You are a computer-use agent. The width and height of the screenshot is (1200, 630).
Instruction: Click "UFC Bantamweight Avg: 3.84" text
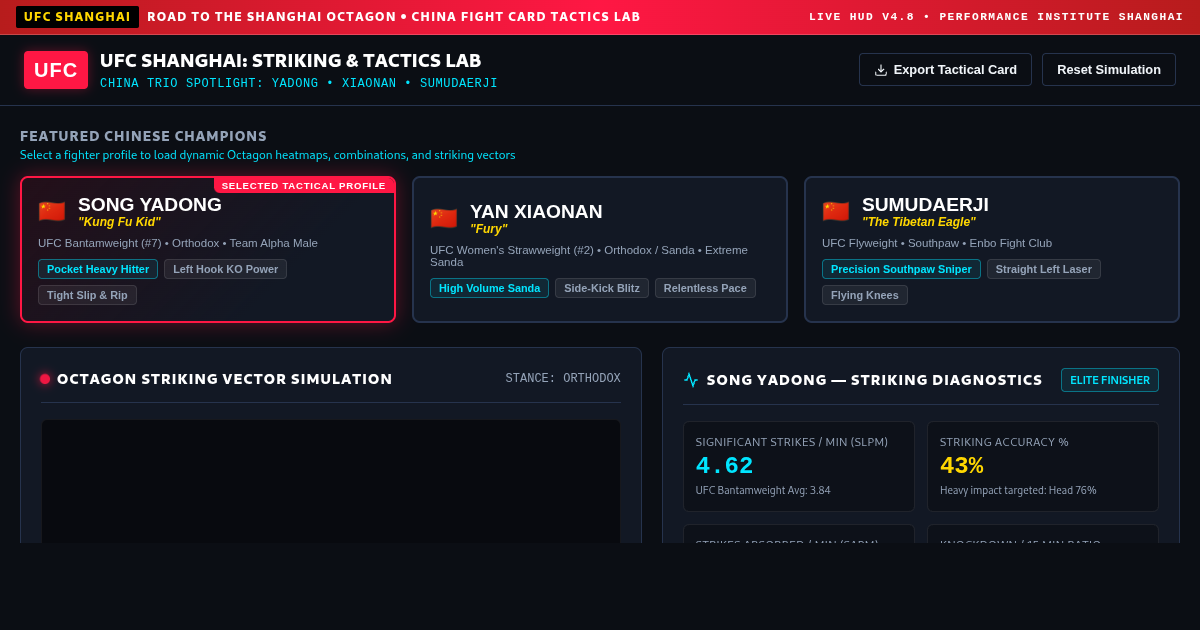pos(763,491)
